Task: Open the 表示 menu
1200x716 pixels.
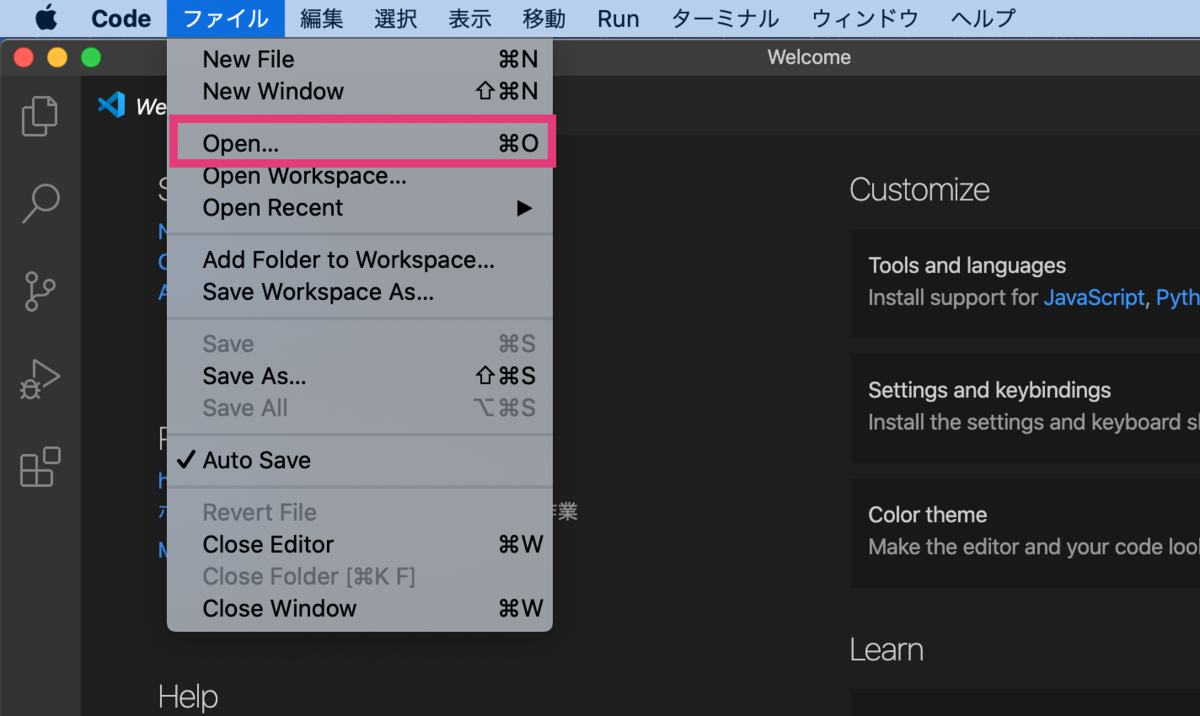Action: click(470, 18)
